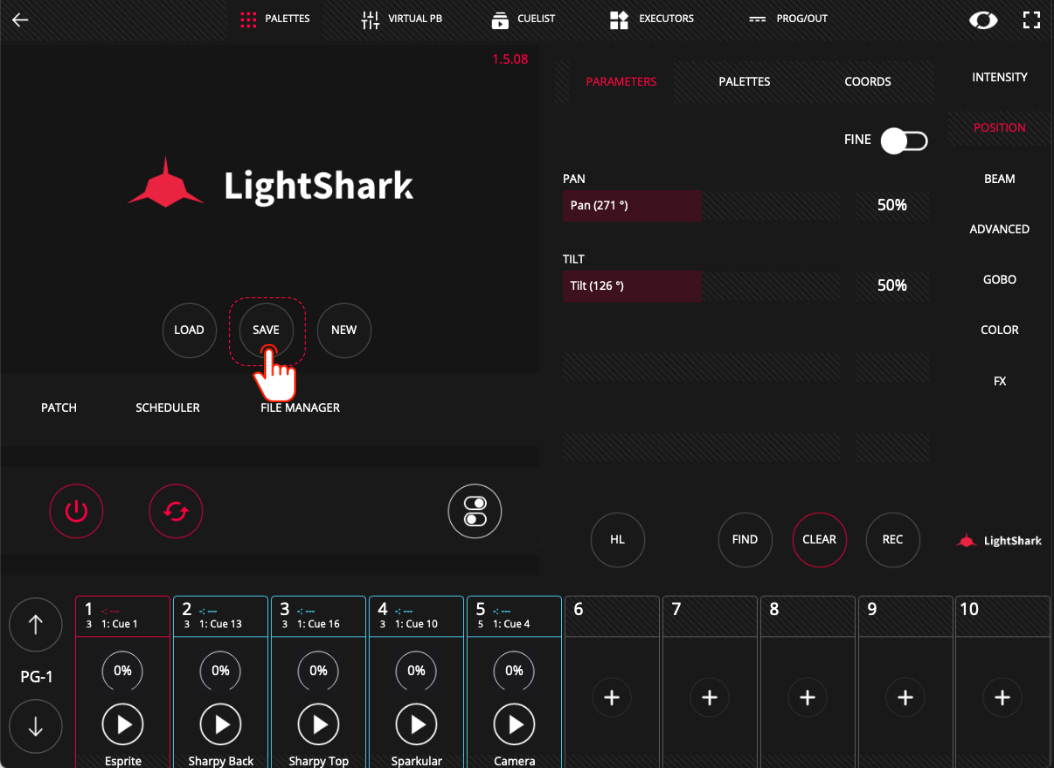Image resolution: width=1054 pixels, height=768 pixels.
Task: Play the Sharpy Top cuelist
Action: 319,724
